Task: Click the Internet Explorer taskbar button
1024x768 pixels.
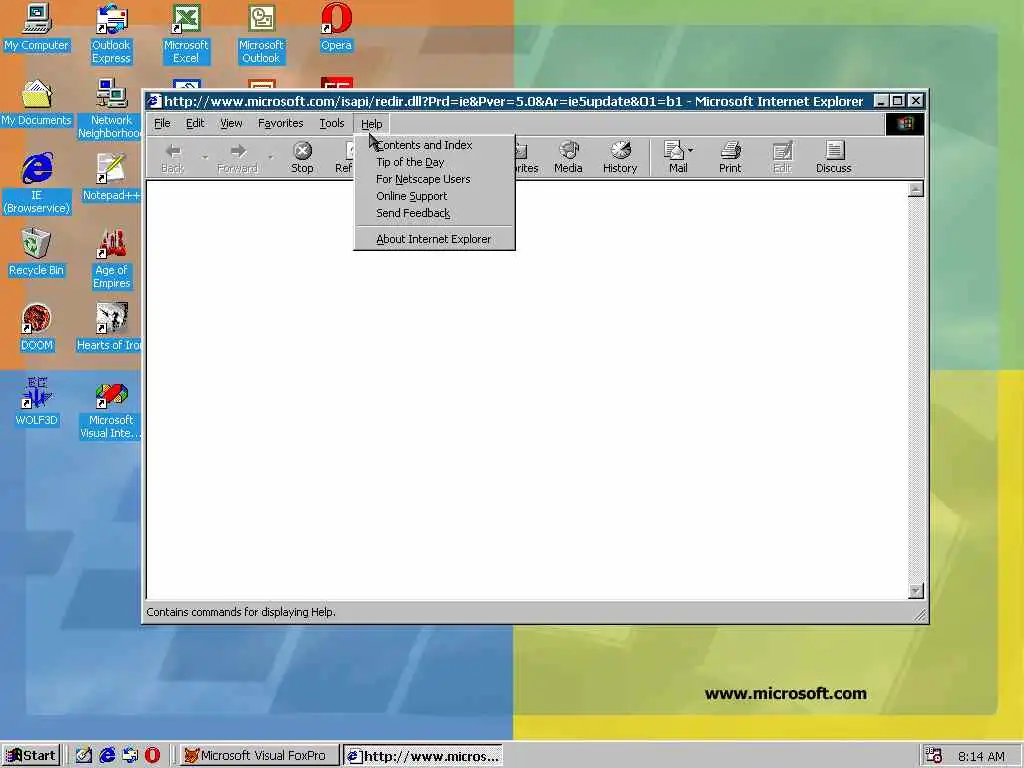Action: (423, 756)
